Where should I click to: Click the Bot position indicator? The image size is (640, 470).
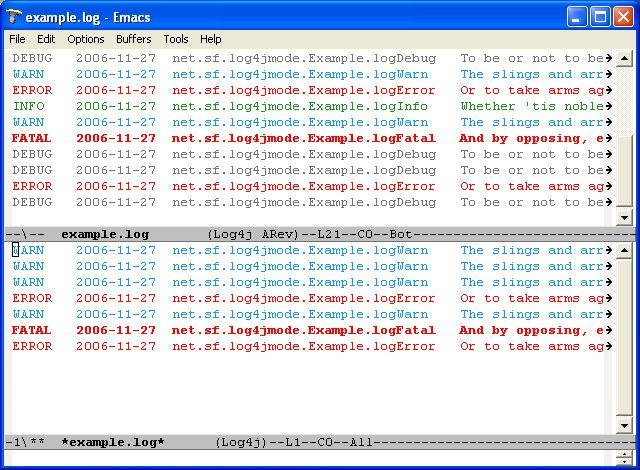click(x=400, y=235)
